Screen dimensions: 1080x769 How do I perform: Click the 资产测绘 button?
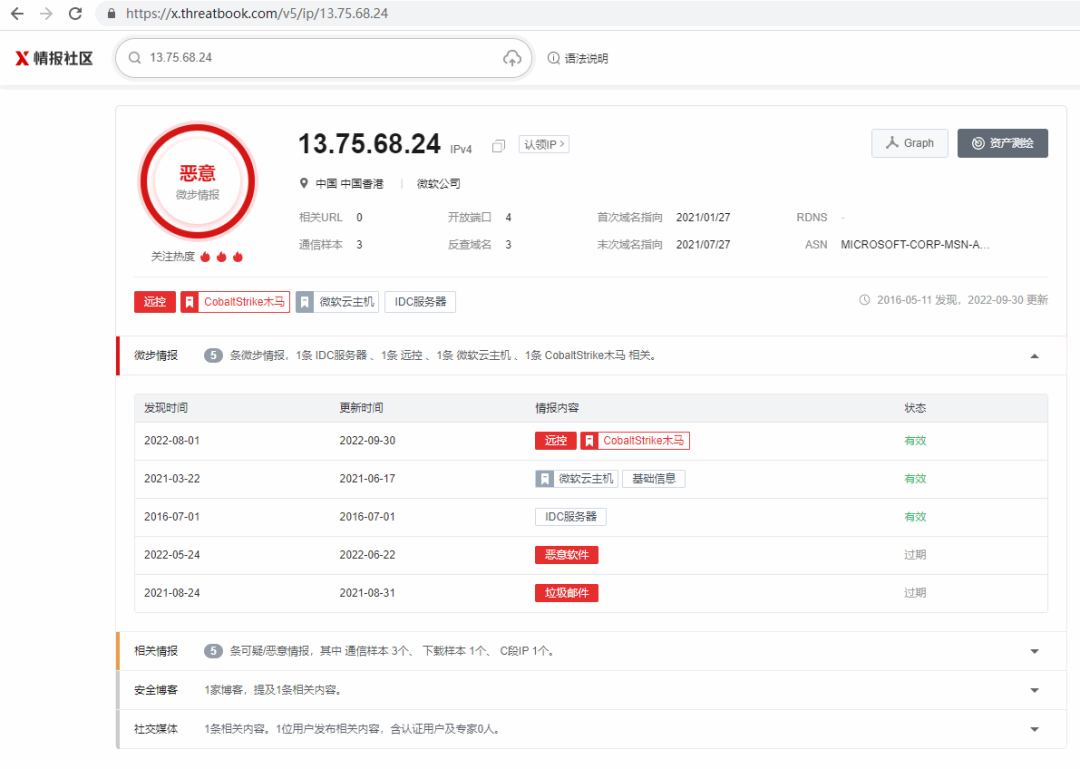tap(1003, 143)
